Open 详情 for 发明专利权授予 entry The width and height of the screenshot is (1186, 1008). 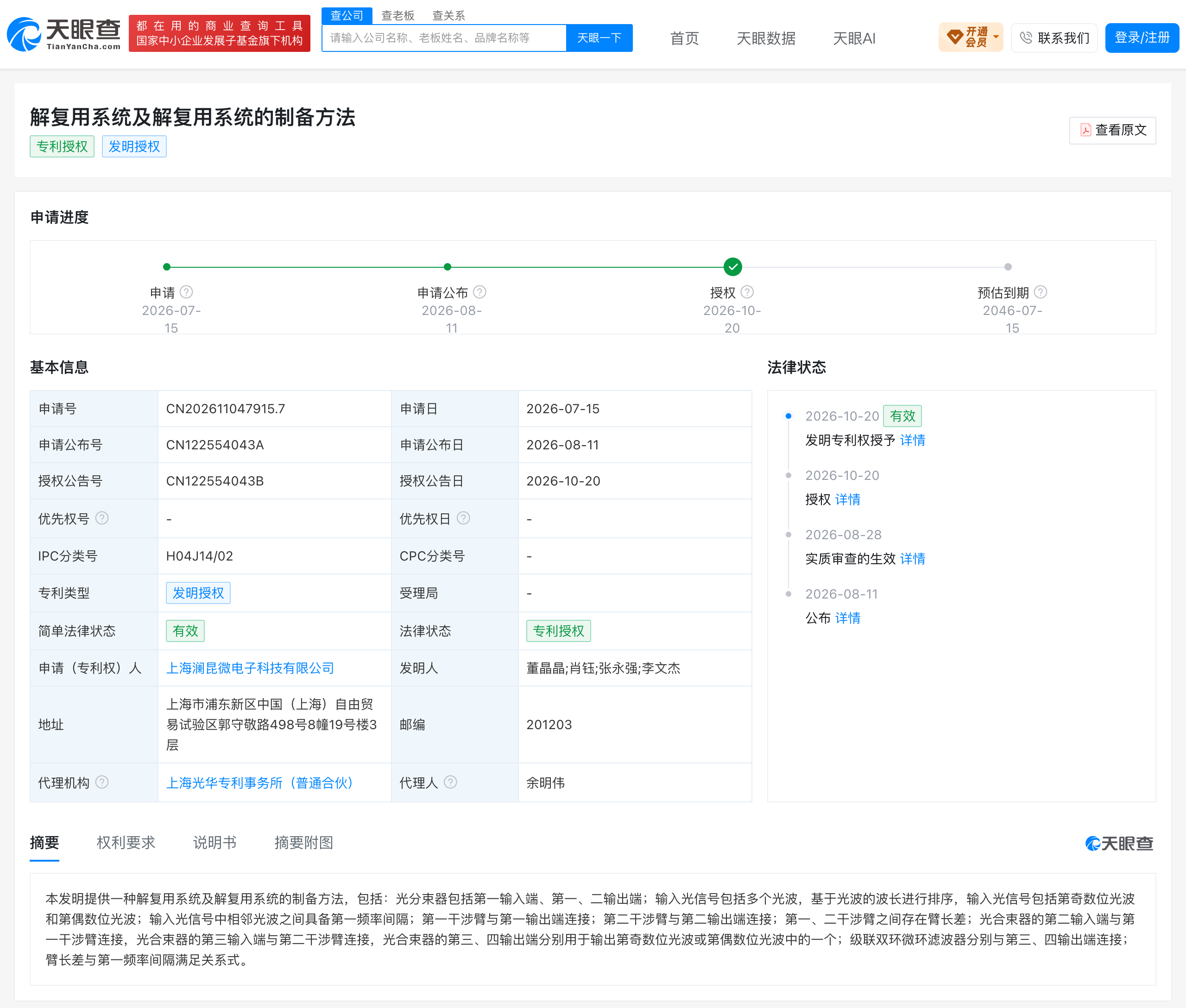click(913, 440)
